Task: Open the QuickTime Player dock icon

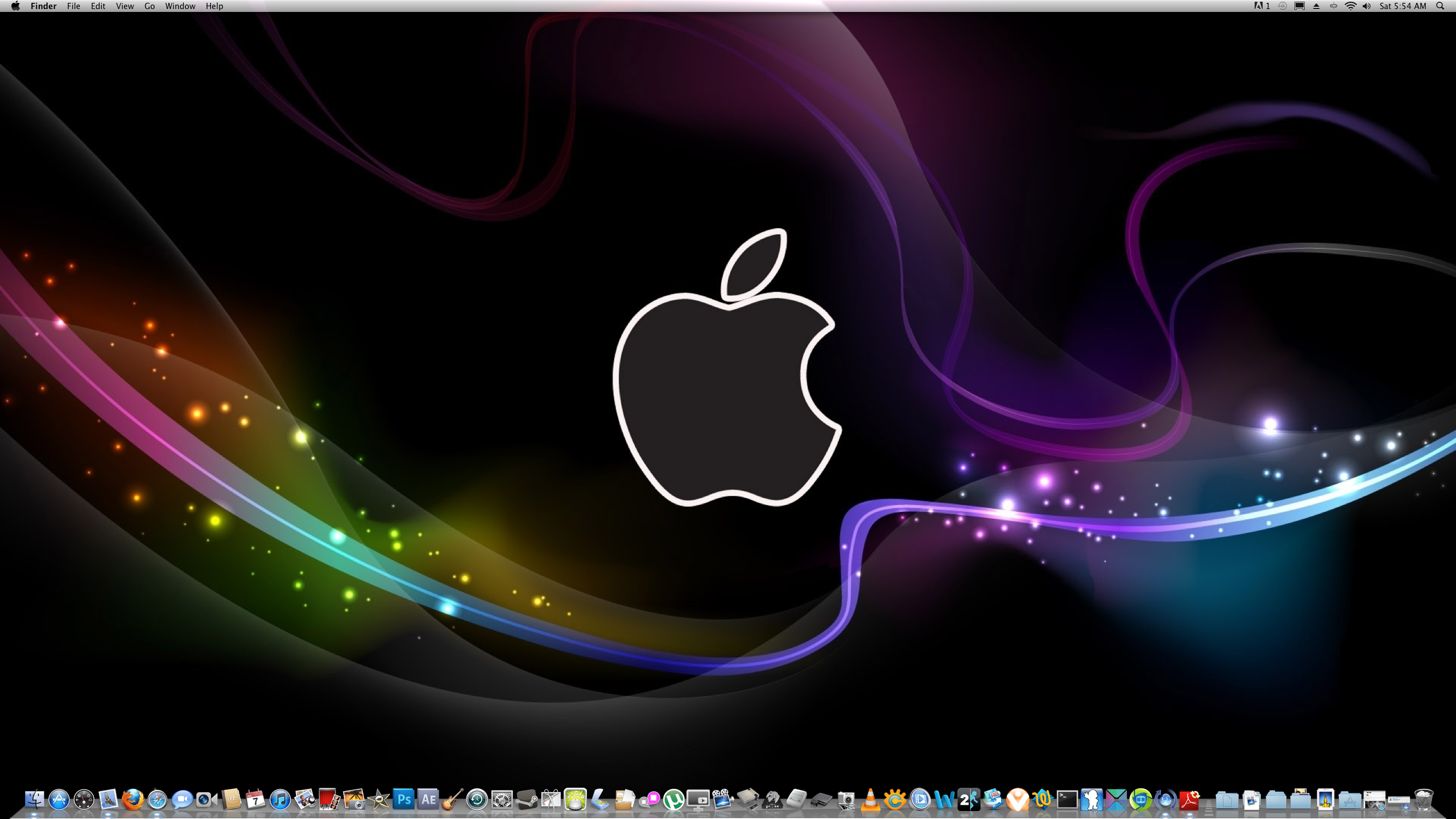Action: click(920, 800)
